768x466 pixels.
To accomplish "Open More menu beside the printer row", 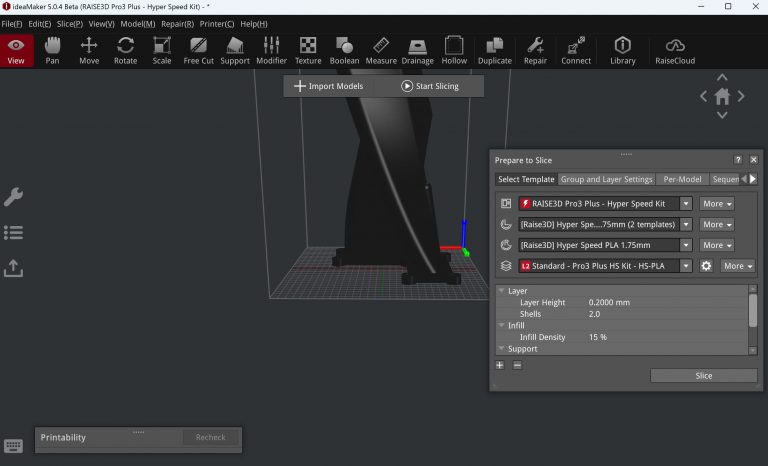I will pyautogui.click(x=717, y=203).
